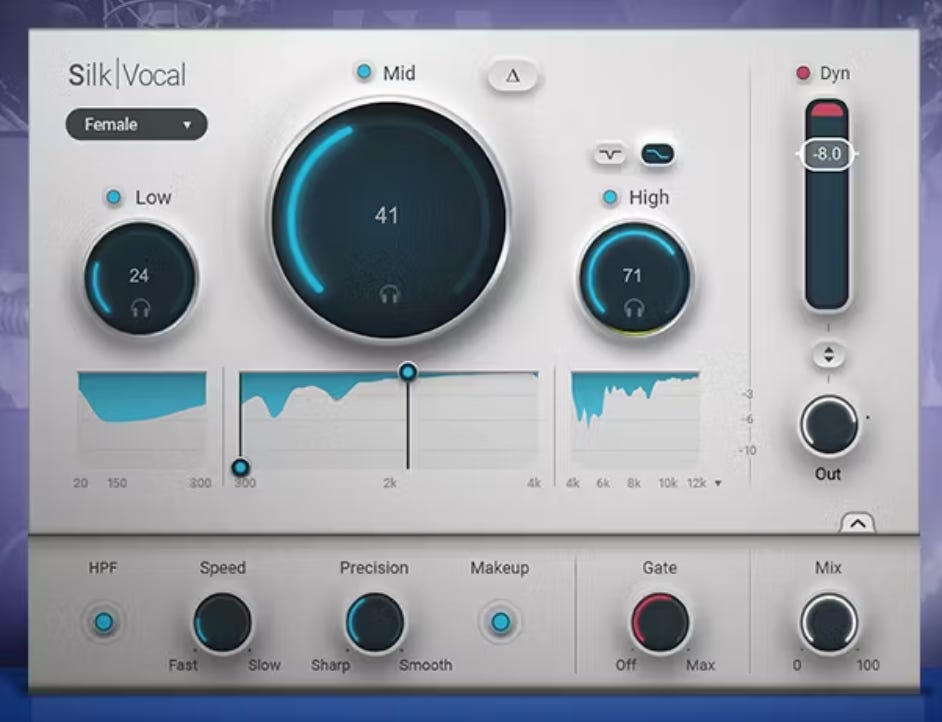Open the high range dropdown arrow next to 12k
Screen dimensions: 942x722
(718, 483)
